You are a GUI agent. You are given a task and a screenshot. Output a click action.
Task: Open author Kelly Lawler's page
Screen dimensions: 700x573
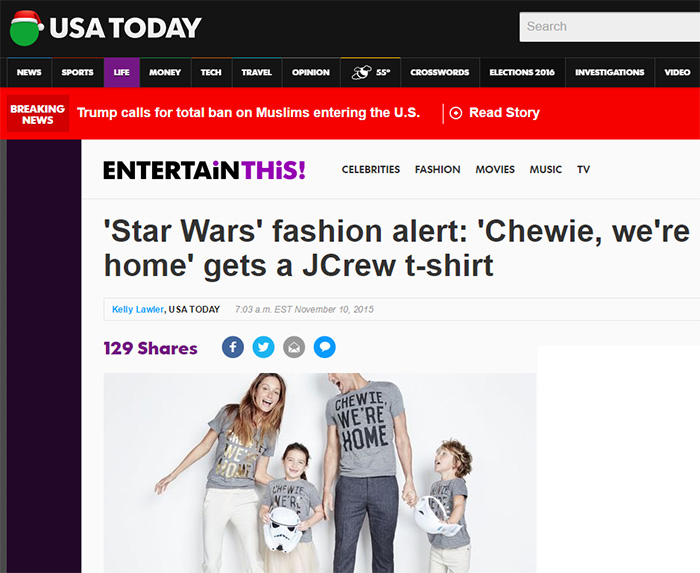point(138,309)
